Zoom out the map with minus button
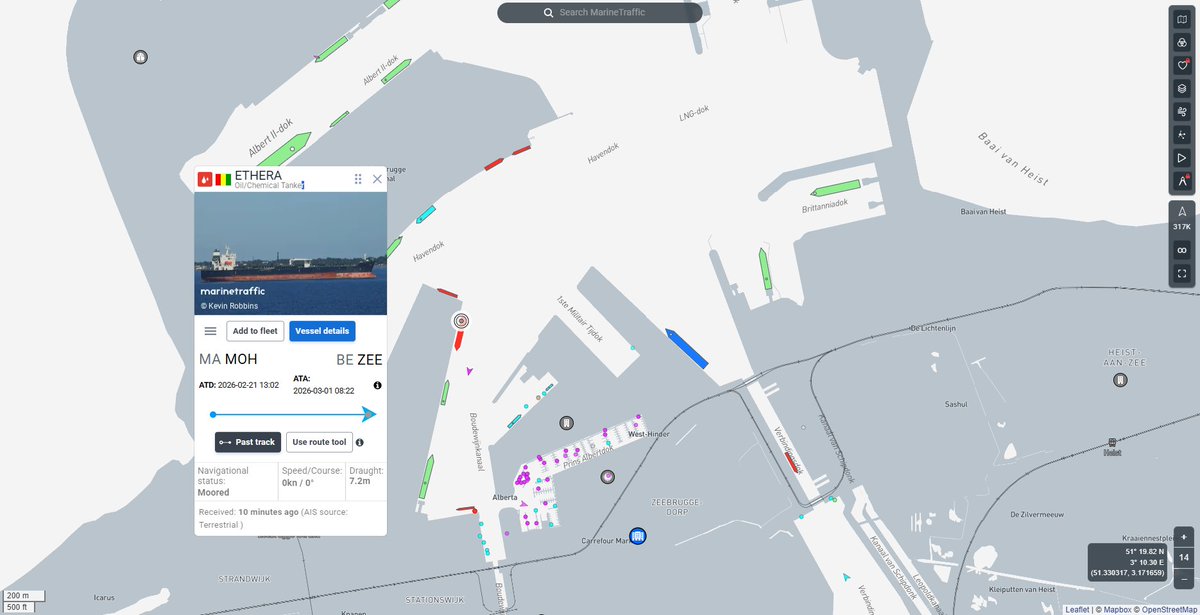Screen dimensions: 1200x615 pyautogui.click(x=1183, y=578)
